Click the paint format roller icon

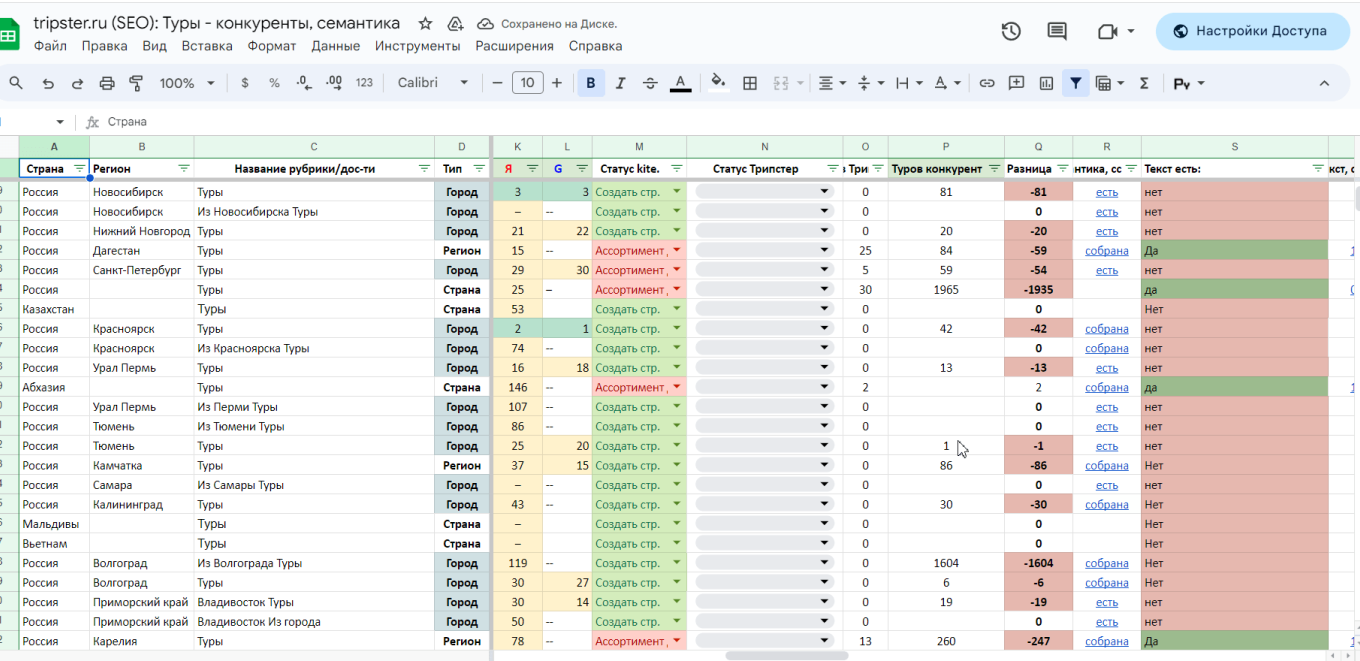point(137,83)
